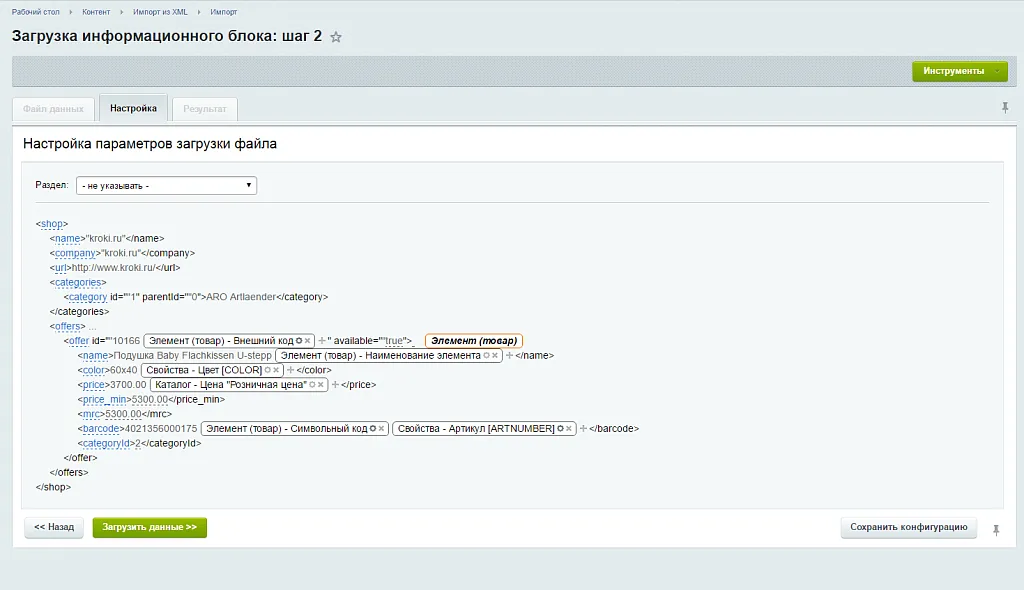Click the "Загрузить данные >>" button
The image size is (1024, 590).
[148, 527]
